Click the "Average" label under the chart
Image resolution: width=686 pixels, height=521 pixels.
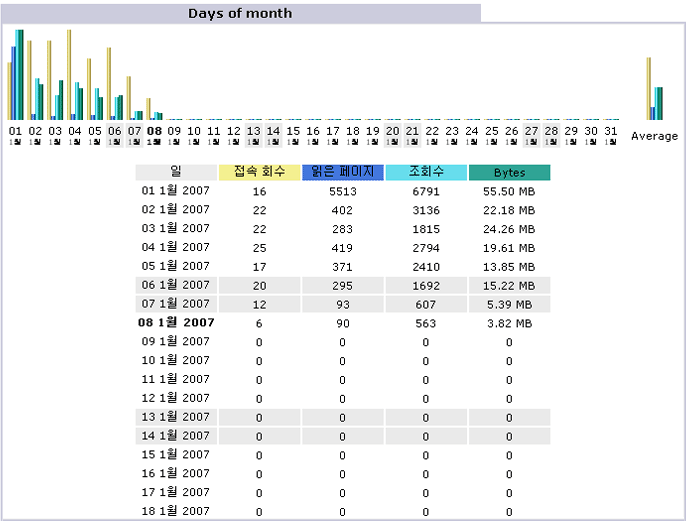click(654, 136)
